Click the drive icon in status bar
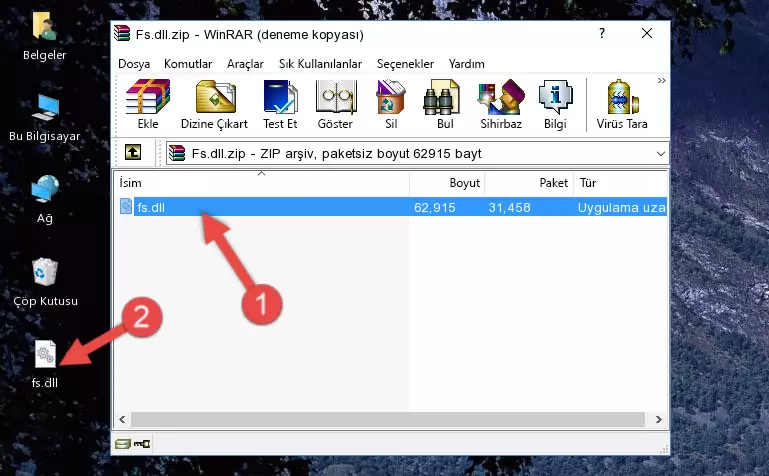The width and height of the screenshot is (769, 476). (123, 444)
